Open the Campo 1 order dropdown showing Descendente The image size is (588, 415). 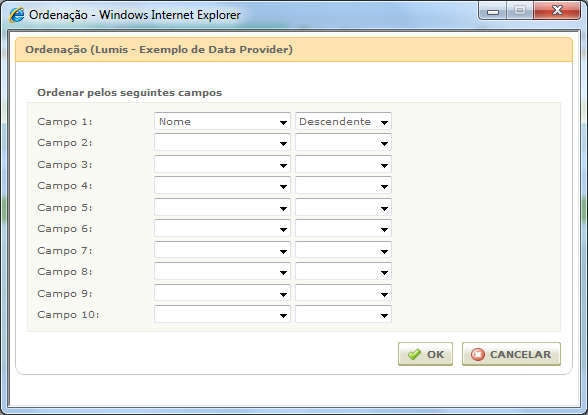click(343, 121)
